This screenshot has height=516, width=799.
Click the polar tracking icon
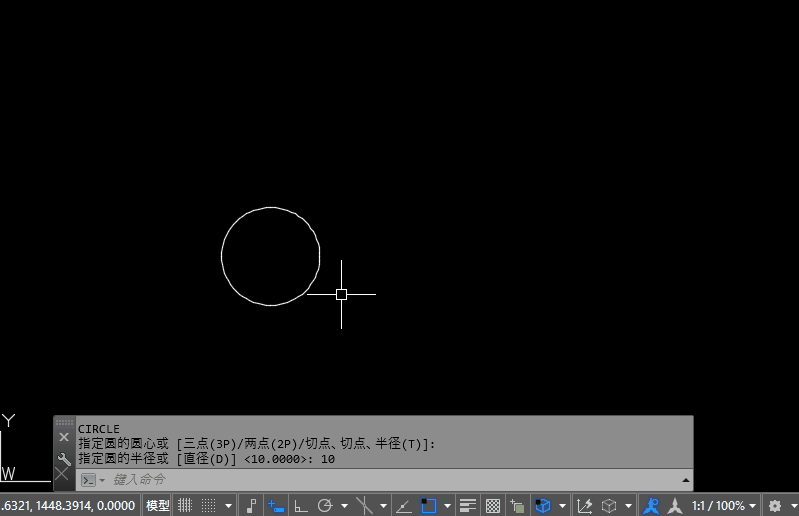(x=324, y=506)
